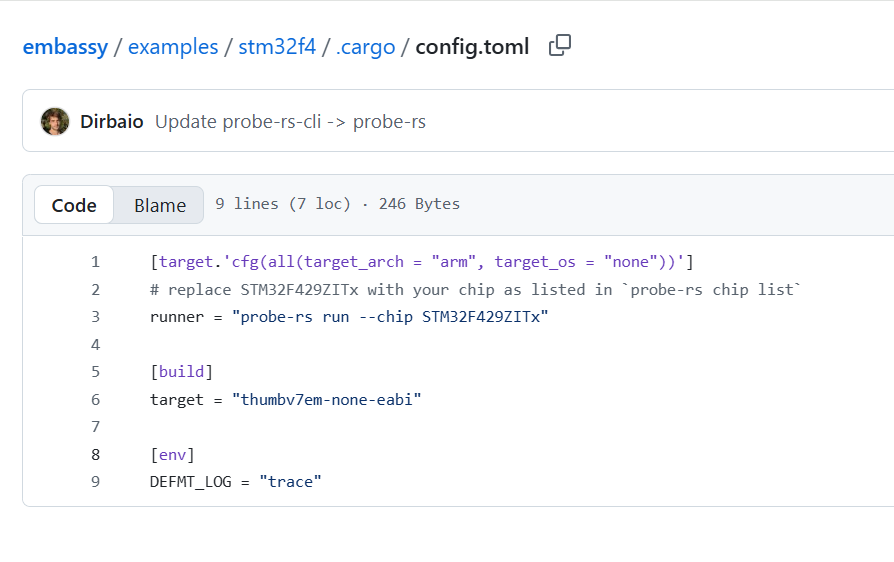Select line number 1 in the gutter
The image size is (894, 562).
pyautogui.click(x=95, y=262)
